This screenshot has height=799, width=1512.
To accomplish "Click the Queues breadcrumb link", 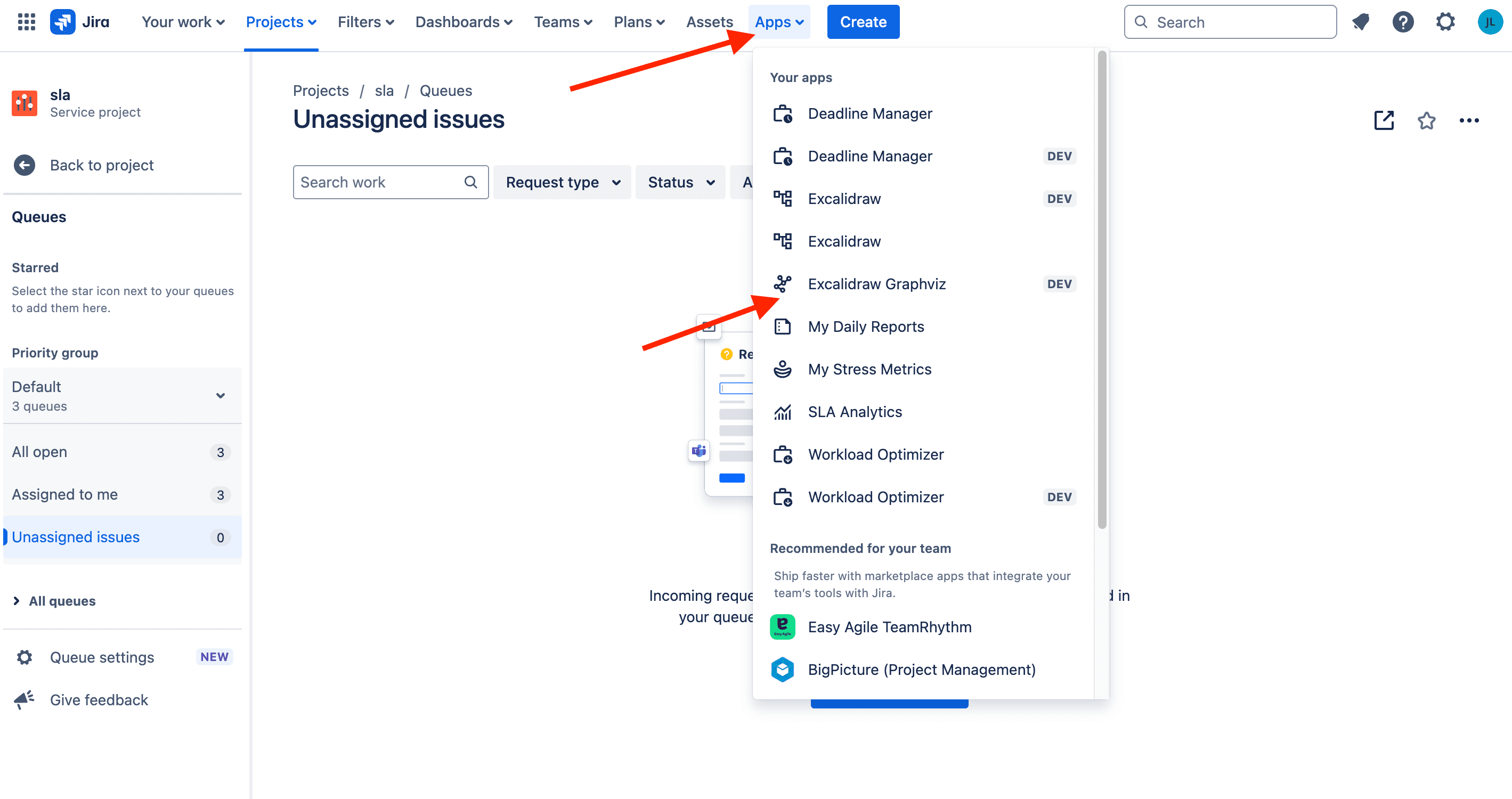I will [445, 91].
